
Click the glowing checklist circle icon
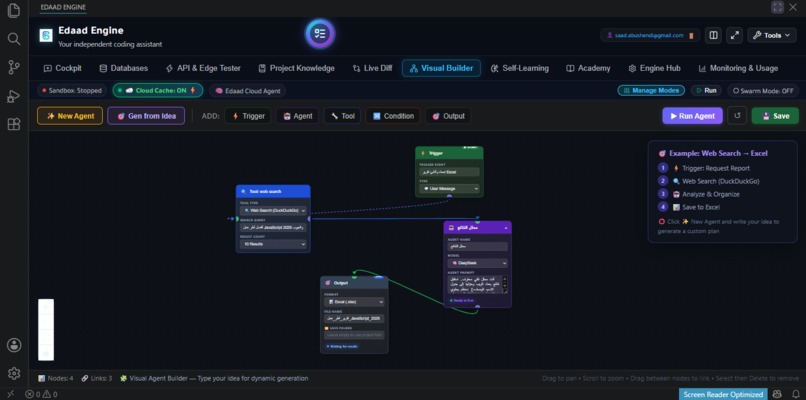click(x=320, y=34)
